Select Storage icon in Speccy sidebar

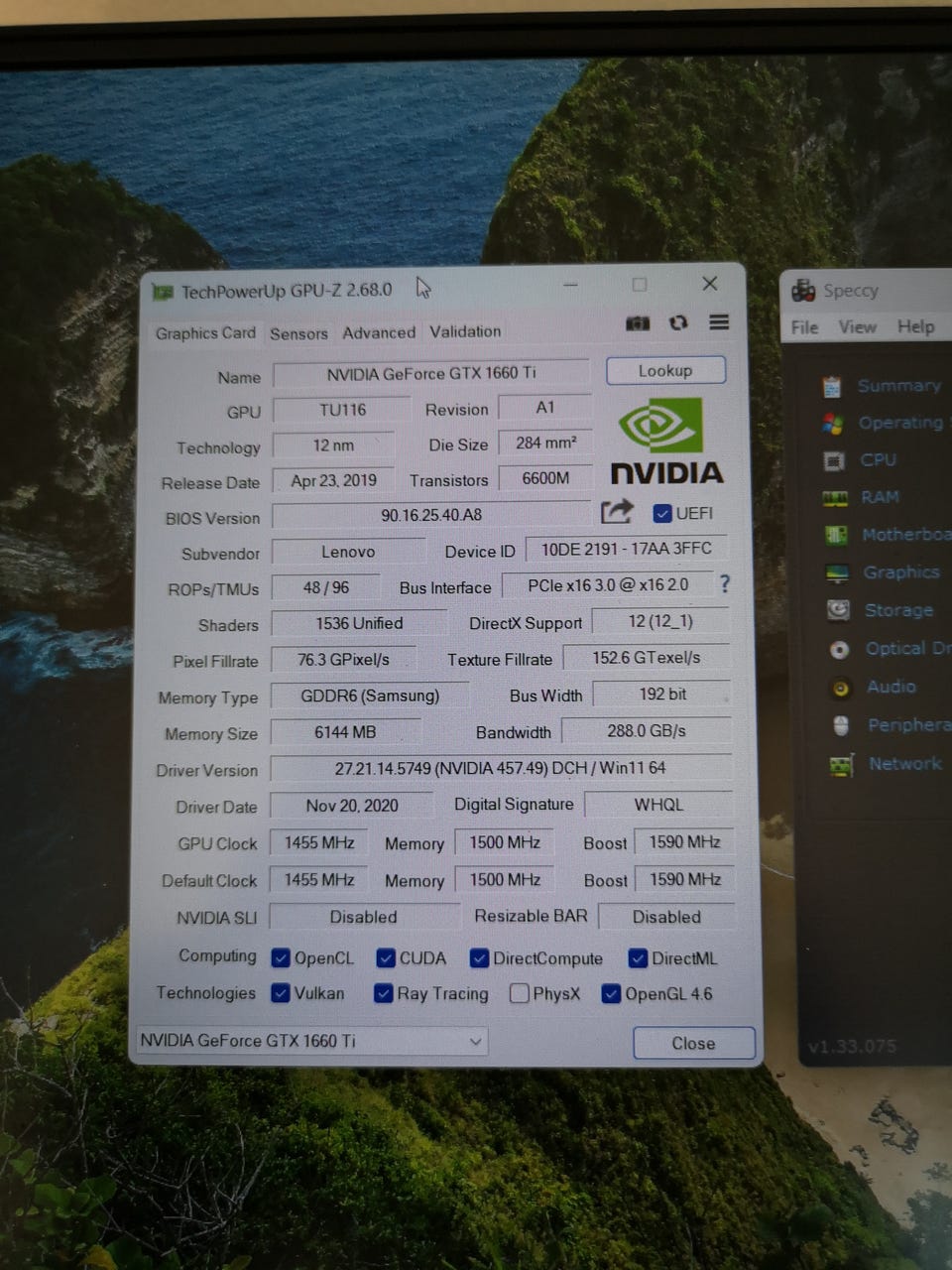[x=839, y=610]
